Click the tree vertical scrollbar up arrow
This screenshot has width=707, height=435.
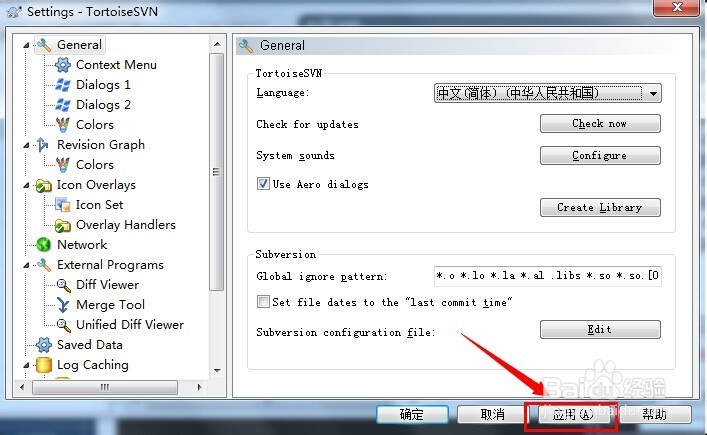[x=217, y=44]
